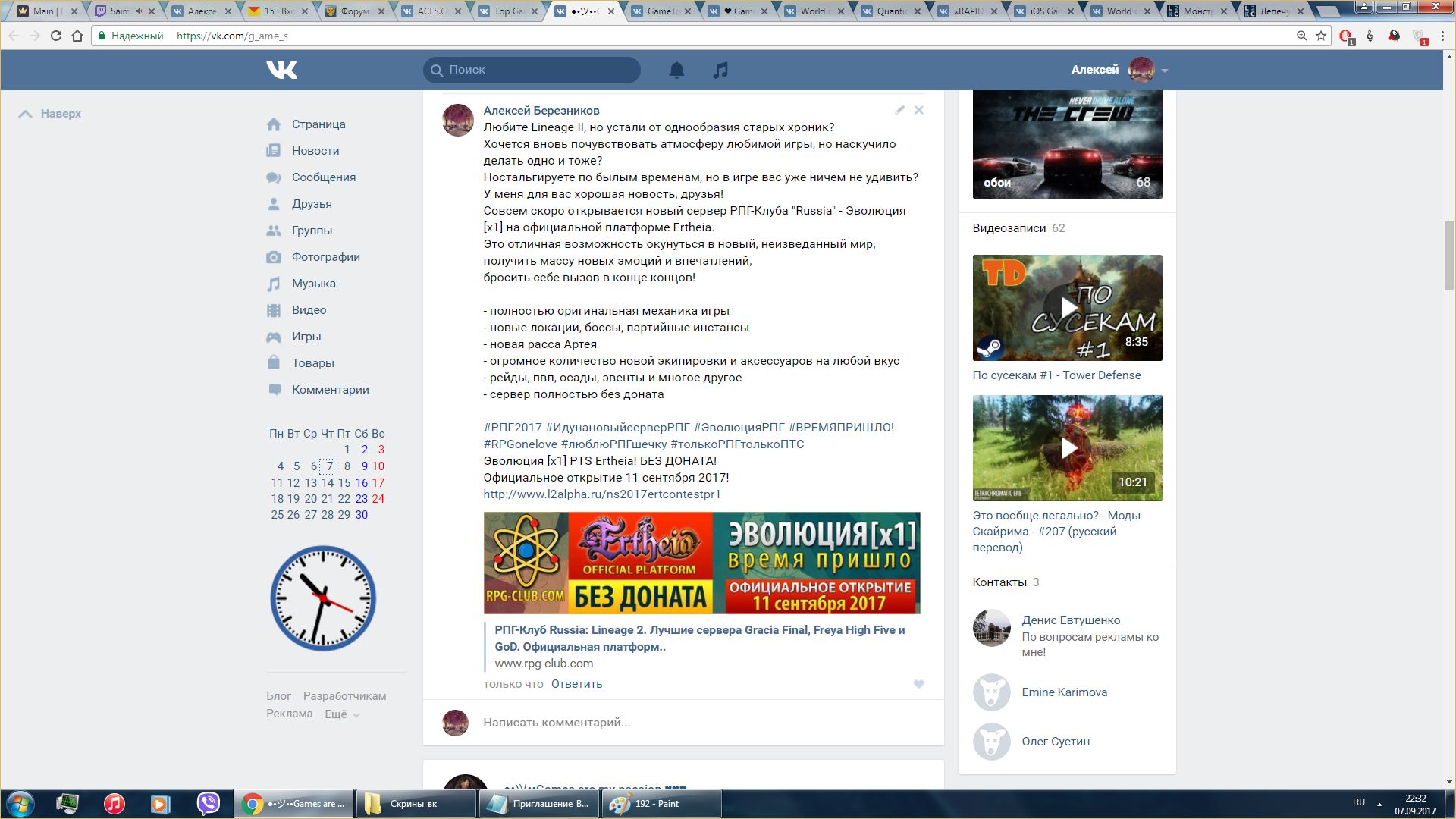The image size is (1456, 819).
Task: Click hashtag #РПГ2017
Action: [513, 428]
